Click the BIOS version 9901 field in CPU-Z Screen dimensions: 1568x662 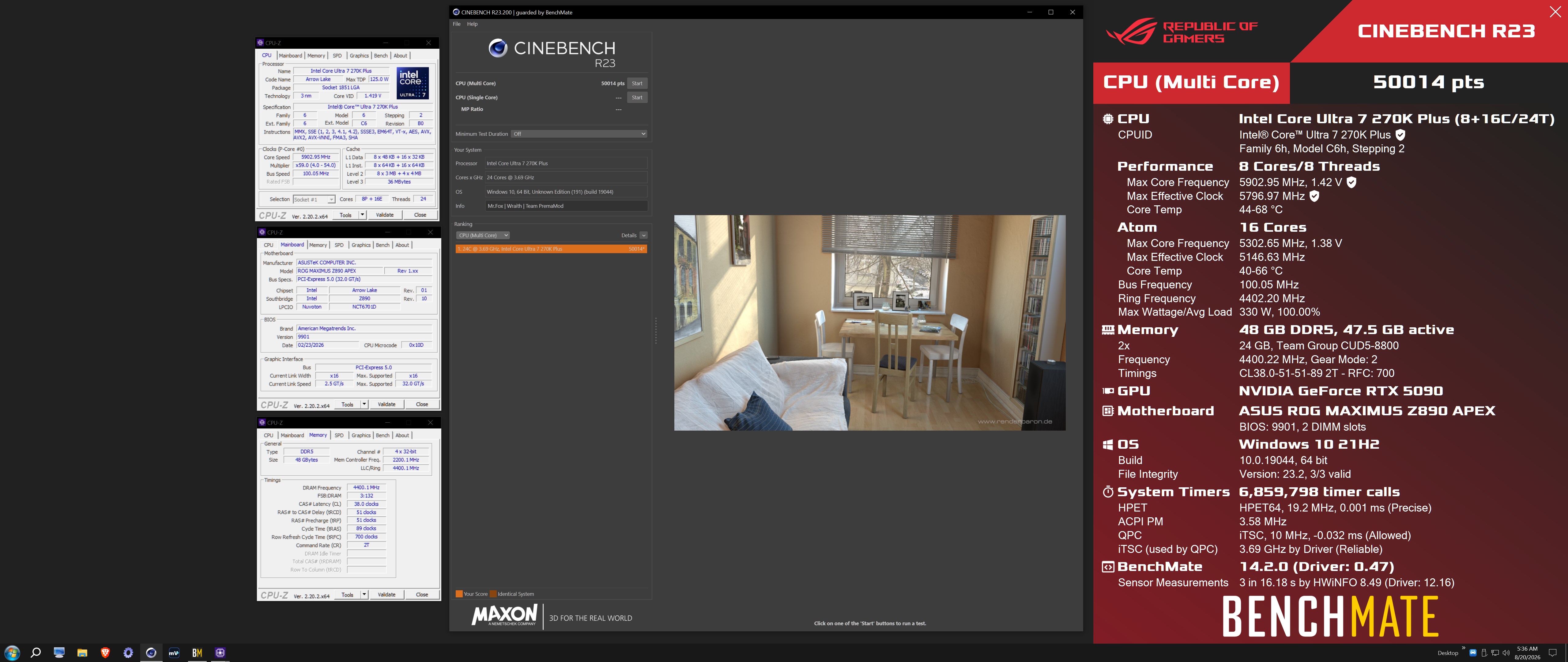coord(364,337)
